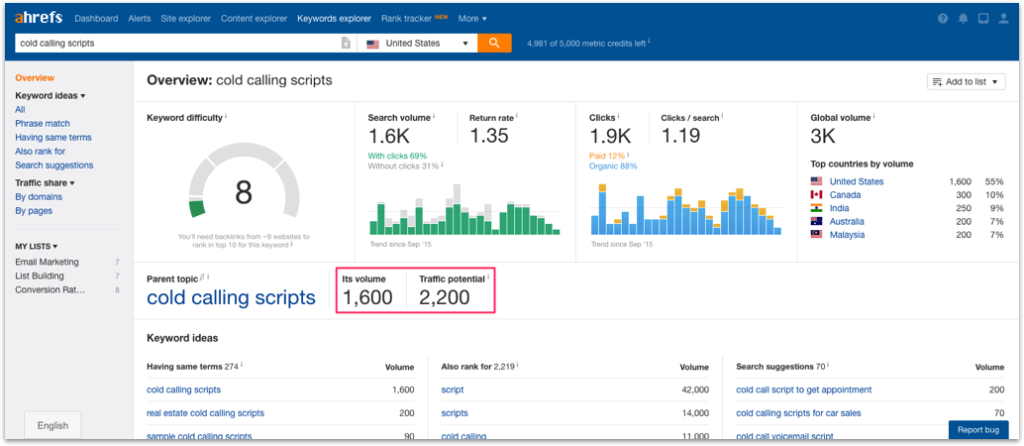Open the English language selector
1024x446 pixels.
point(53,425)
